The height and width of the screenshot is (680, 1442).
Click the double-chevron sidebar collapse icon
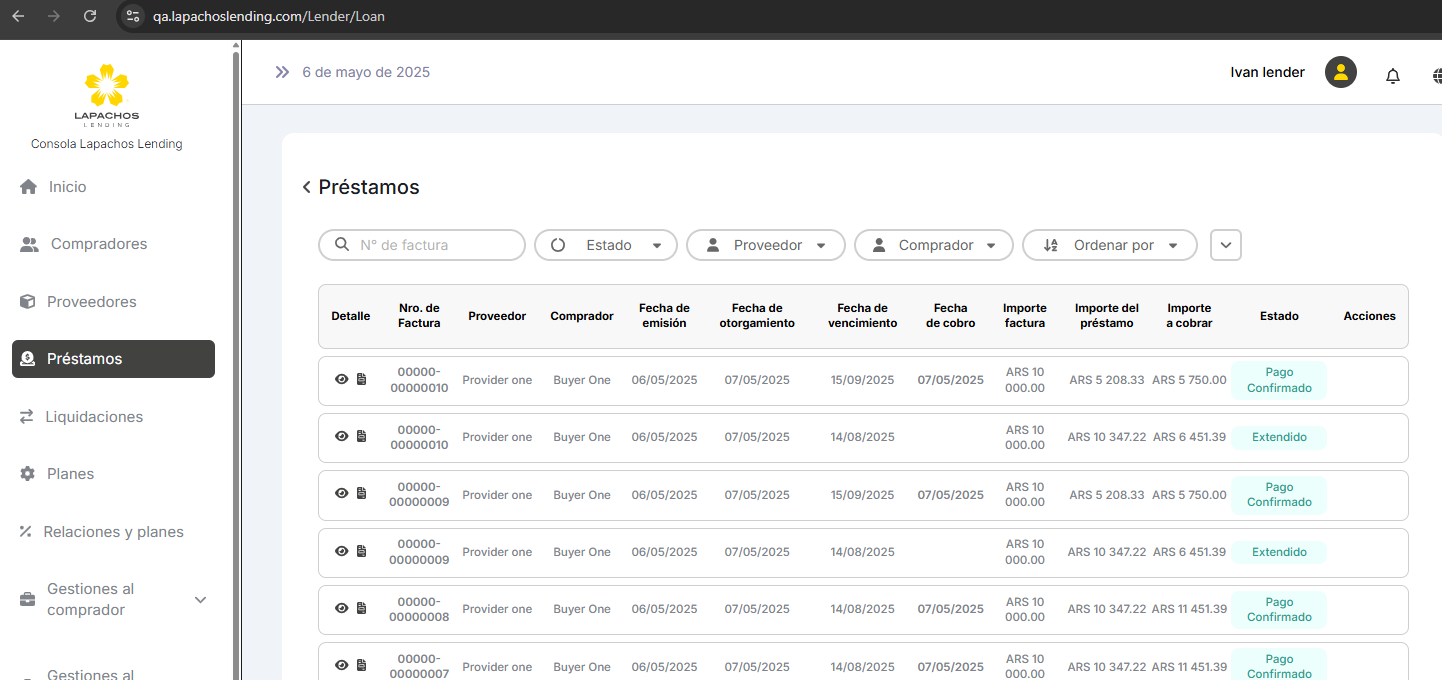282,72
